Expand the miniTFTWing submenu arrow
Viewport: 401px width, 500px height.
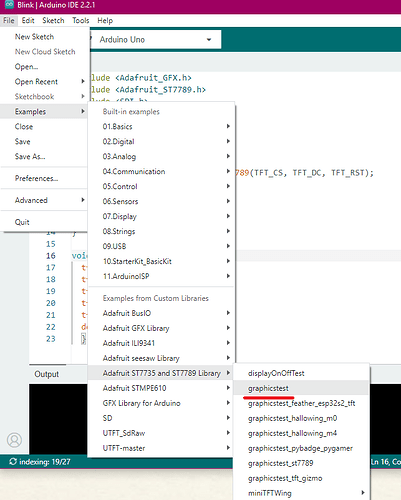[362, 493]
